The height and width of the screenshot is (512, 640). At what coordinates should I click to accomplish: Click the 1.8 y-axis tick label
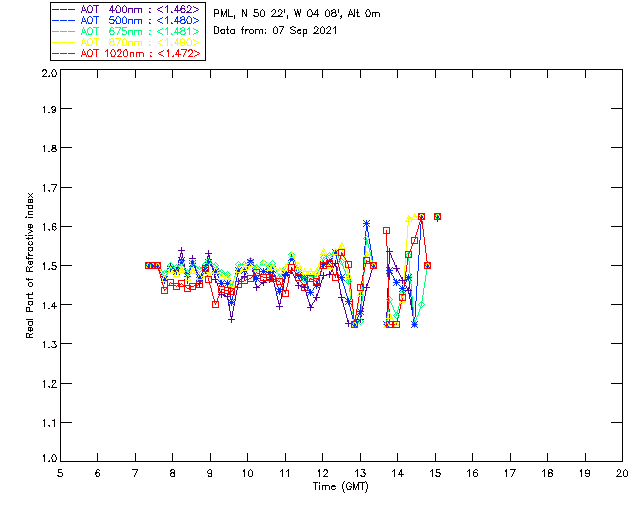(49, 148)
